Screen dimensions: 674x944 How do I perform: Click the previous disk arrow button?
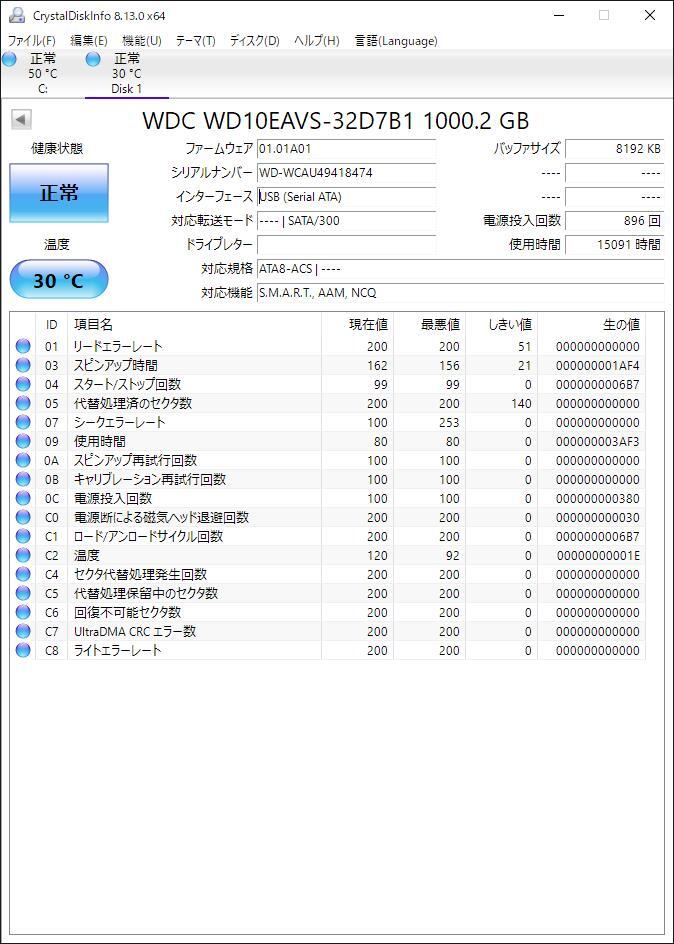21,120
